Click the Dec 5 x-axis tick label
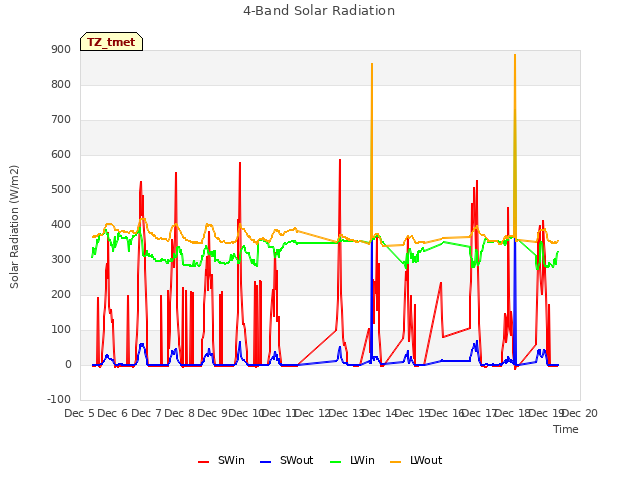The width and height of the screenshot is (640, 480). coord(80,413)
